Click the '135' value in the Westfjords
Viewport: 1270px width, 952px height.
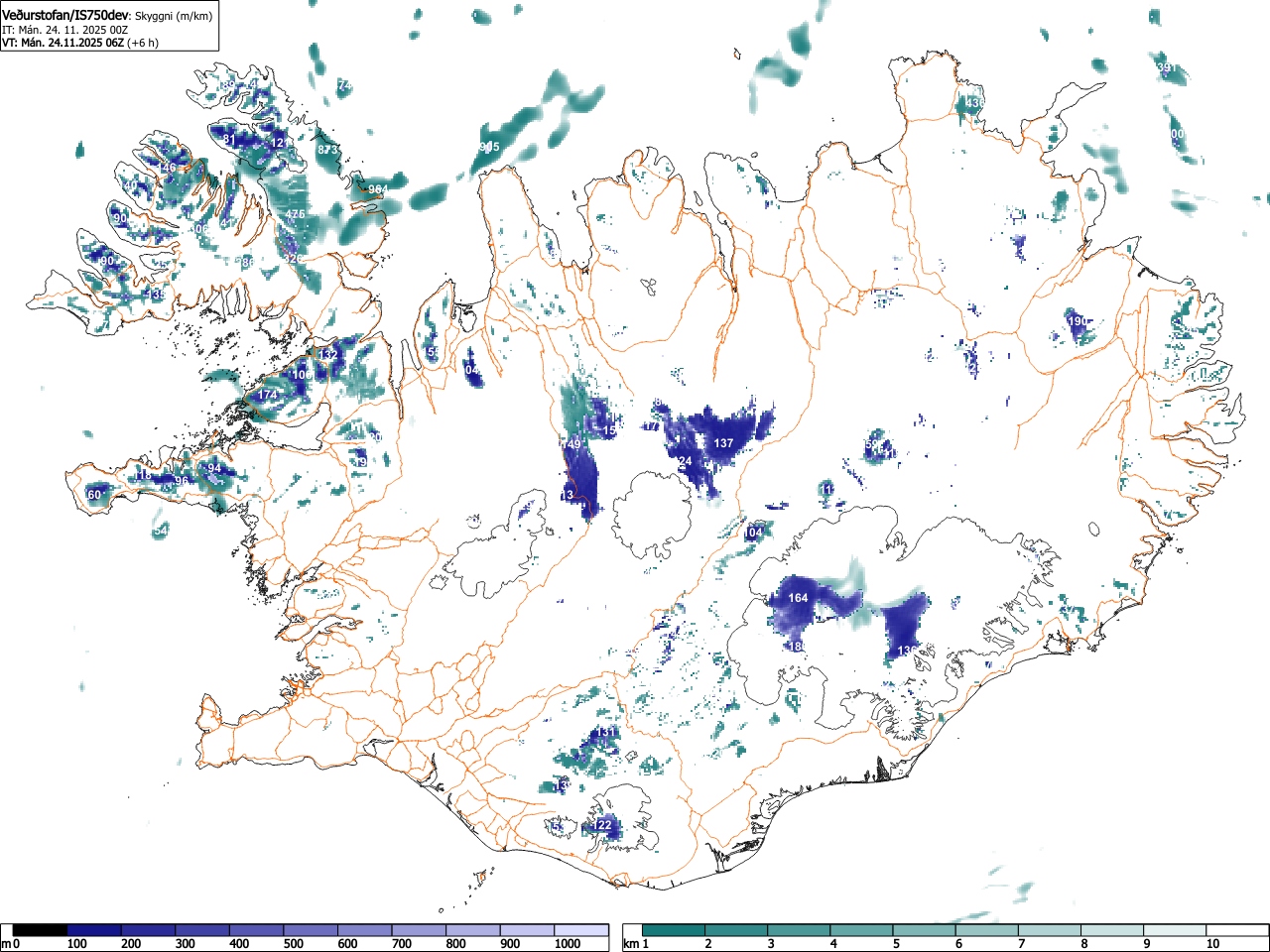click(156, 295)
